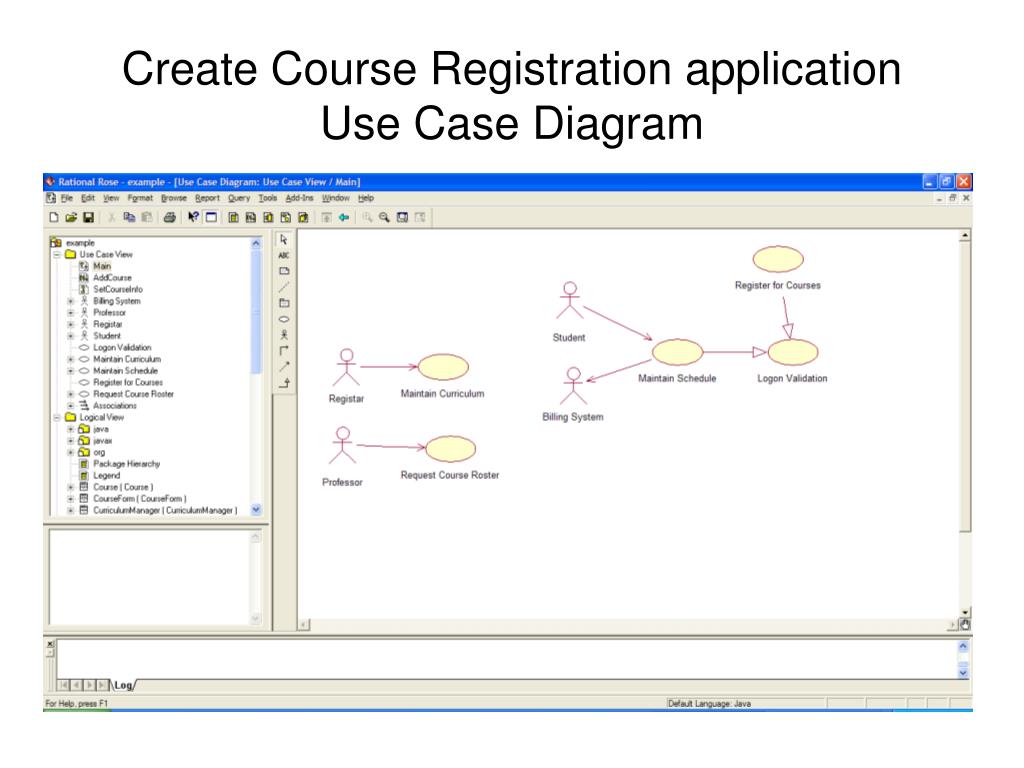Image resolution: width=1024 pixels, height=768 pixels.
Task: Select the ABC Text Box tool
Action: (x=284, y=255)
